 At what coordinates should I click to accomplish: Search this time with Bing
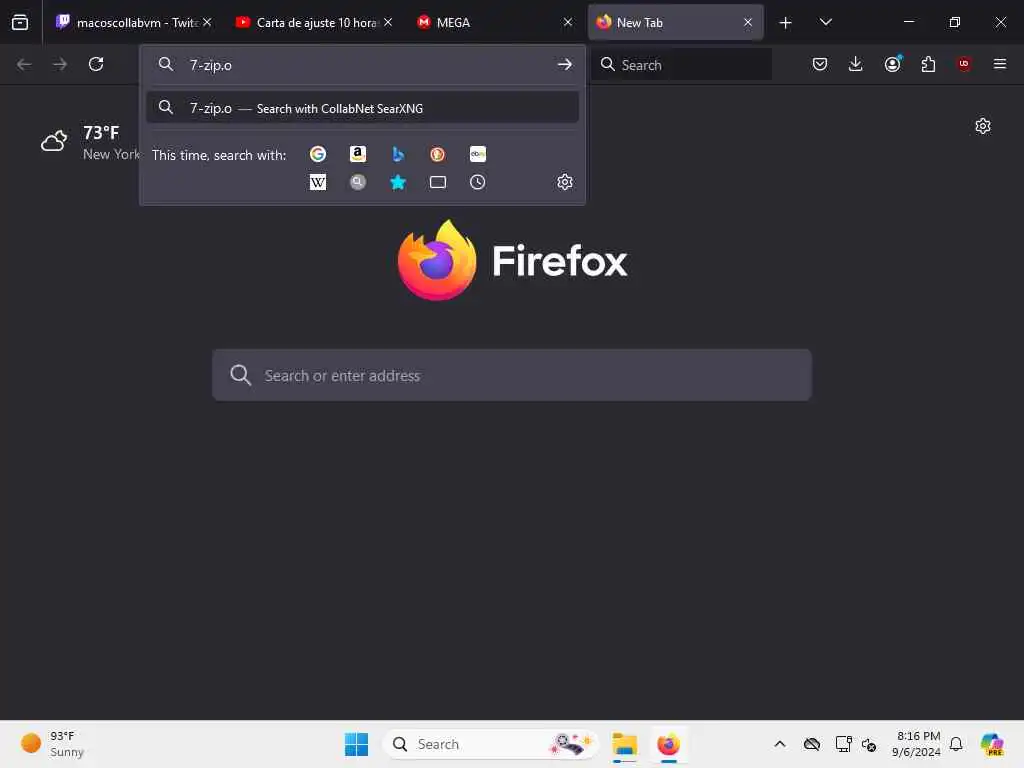398,154
